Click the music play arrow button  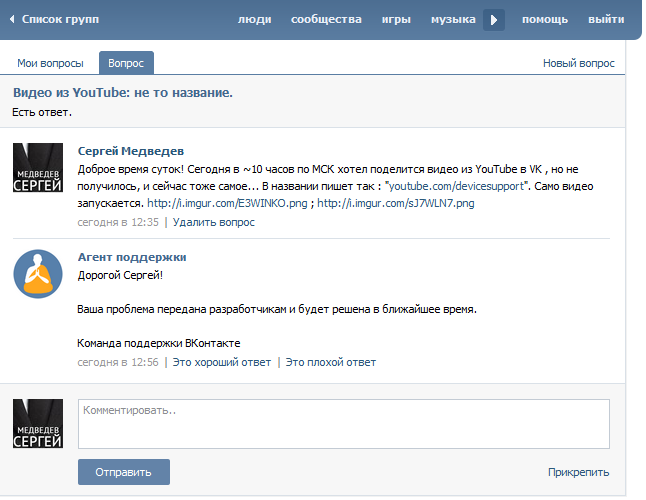494,20
